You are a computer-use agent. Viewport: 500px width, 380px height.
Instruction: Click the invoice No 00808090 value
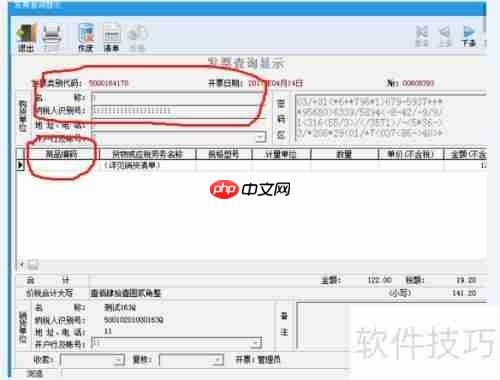click(418, 83)
